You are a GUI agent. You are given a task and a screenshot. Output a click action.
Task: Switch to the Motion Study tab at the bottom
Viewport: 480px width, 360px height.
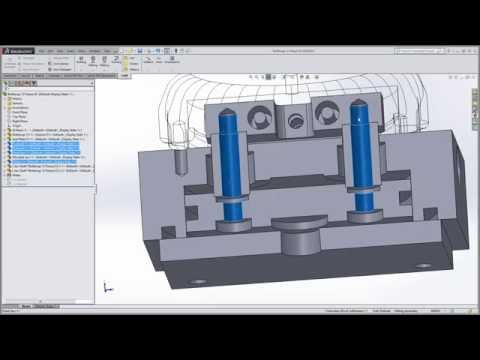click(46, 306)
